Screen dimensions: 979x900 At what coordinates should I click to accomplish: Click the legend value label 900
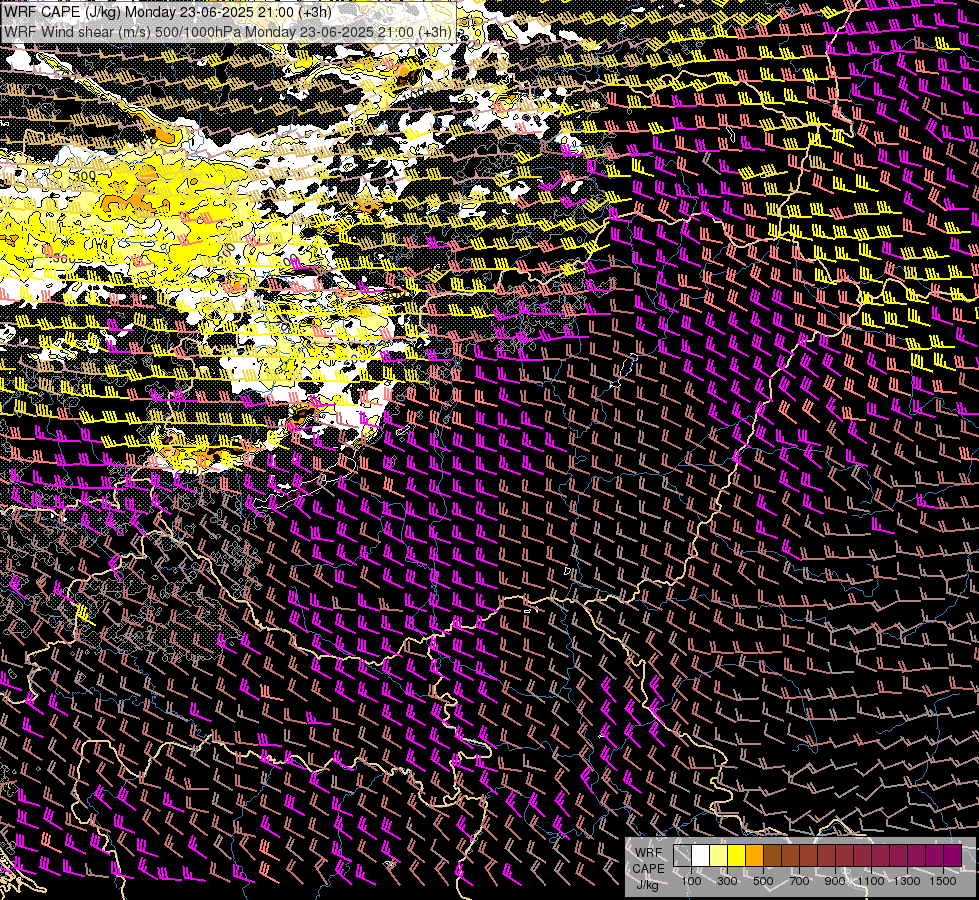click(835, 881)
